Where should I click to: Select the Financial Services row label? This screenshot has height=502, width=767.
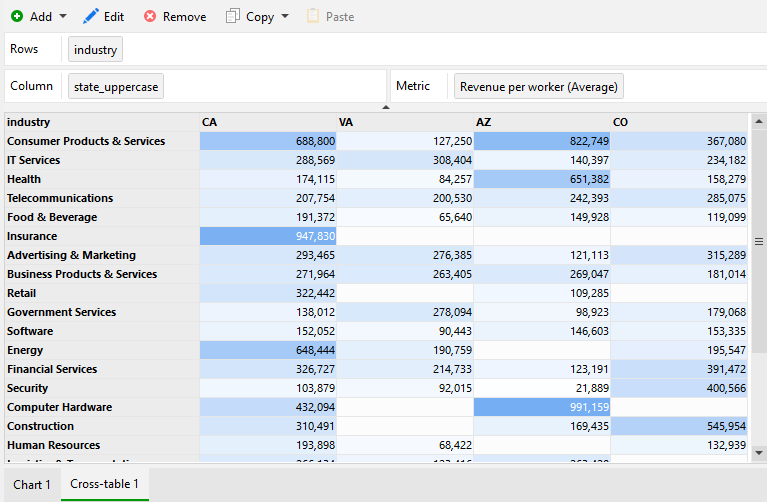click(102, 369)
